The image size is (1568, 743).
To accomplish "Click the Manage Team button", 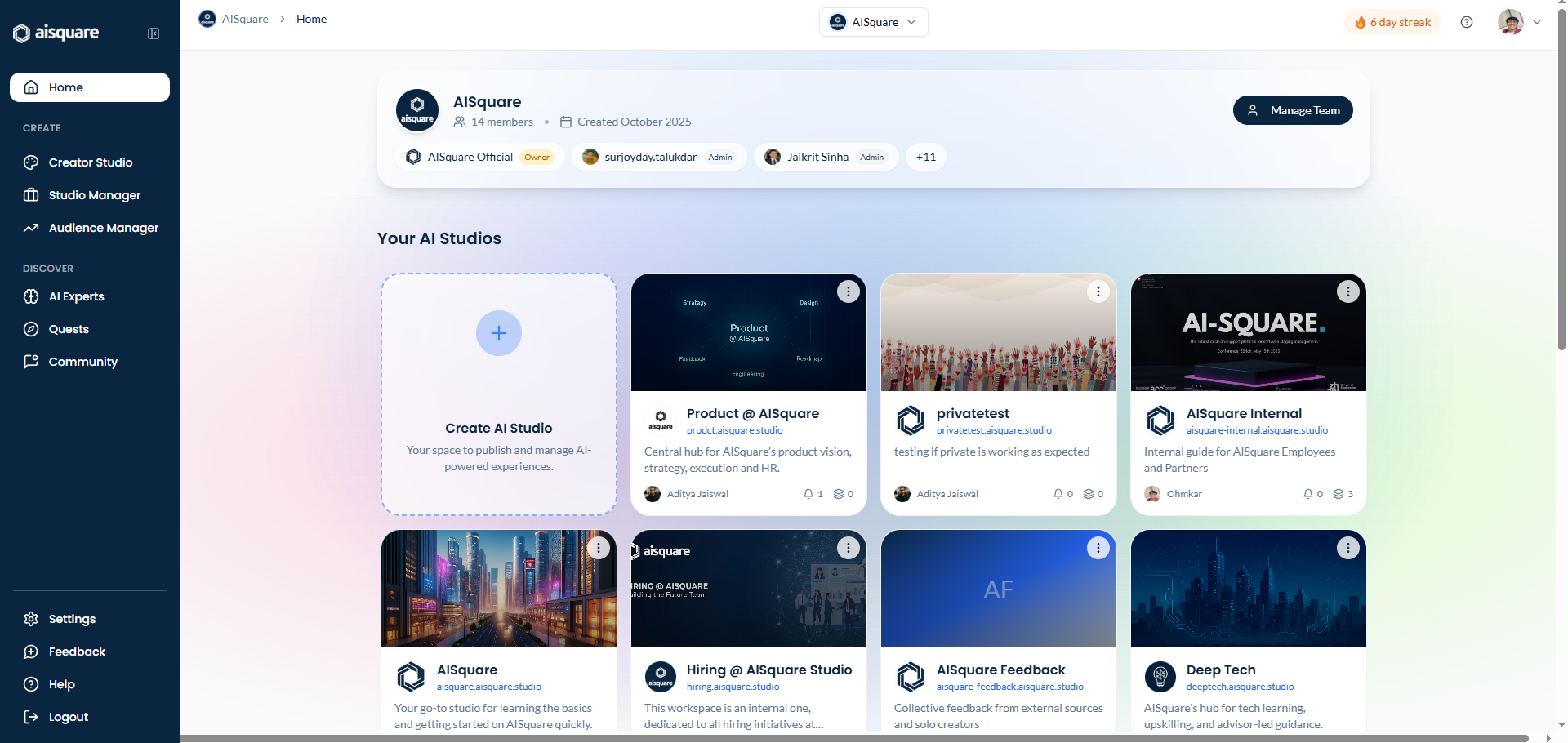I will [1292, 110].
